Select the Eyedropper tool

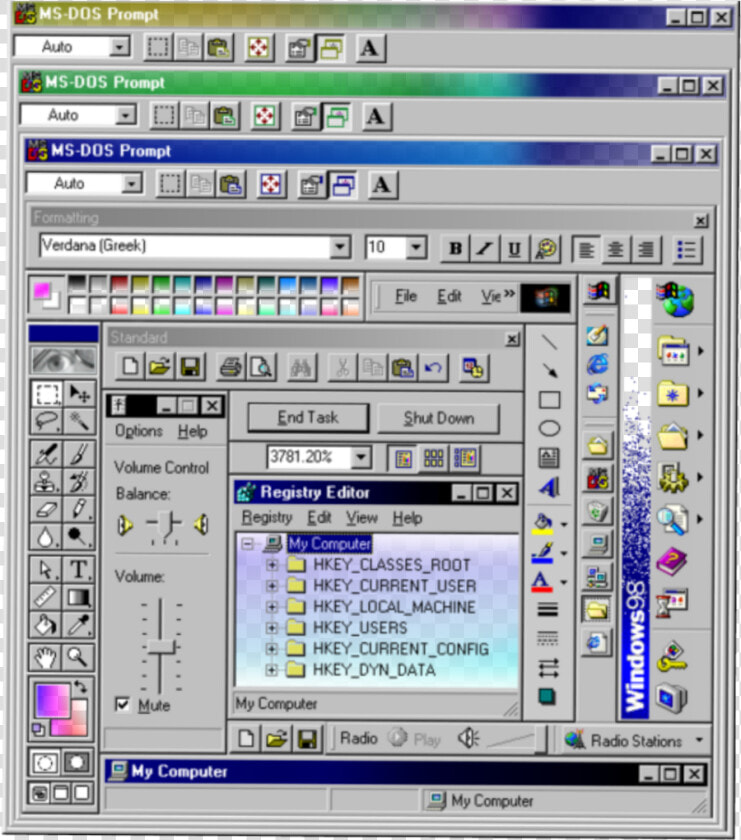[79, 625]
